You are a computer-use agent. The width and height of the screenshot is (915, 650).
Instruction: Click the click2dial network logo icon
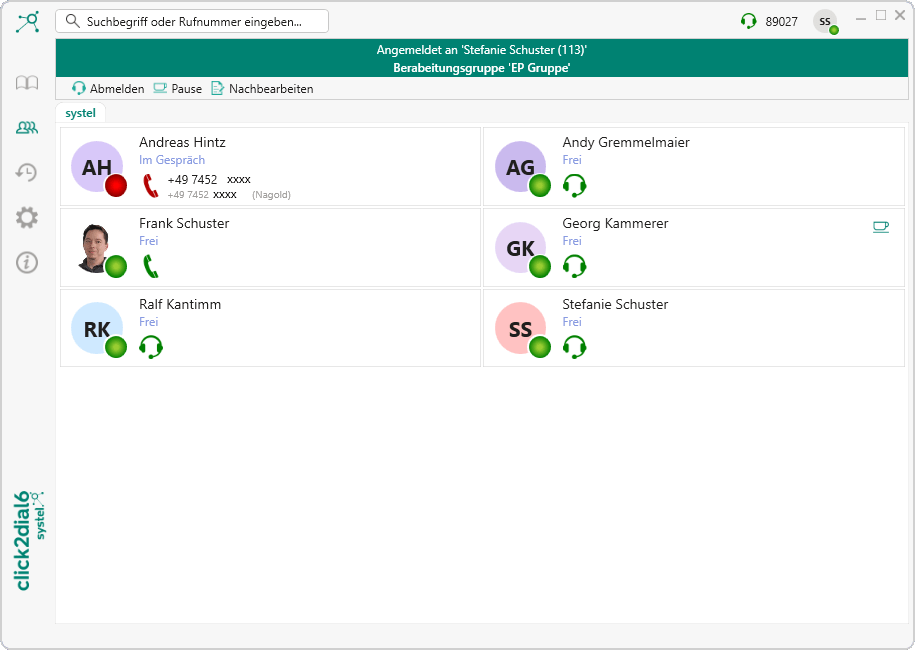[28, 21]
